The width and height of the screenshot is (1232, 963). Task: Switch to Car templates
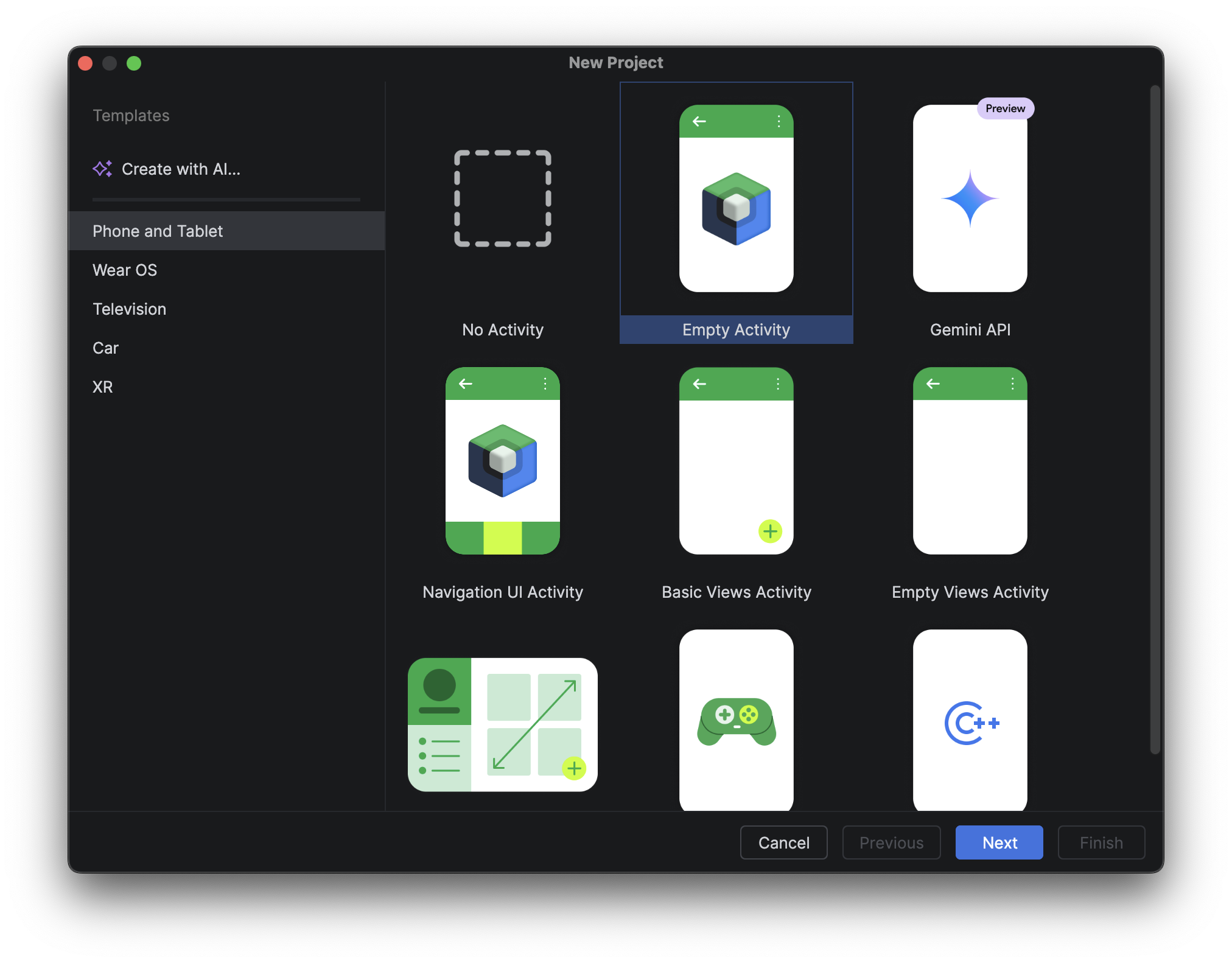(x=226, y=348)
